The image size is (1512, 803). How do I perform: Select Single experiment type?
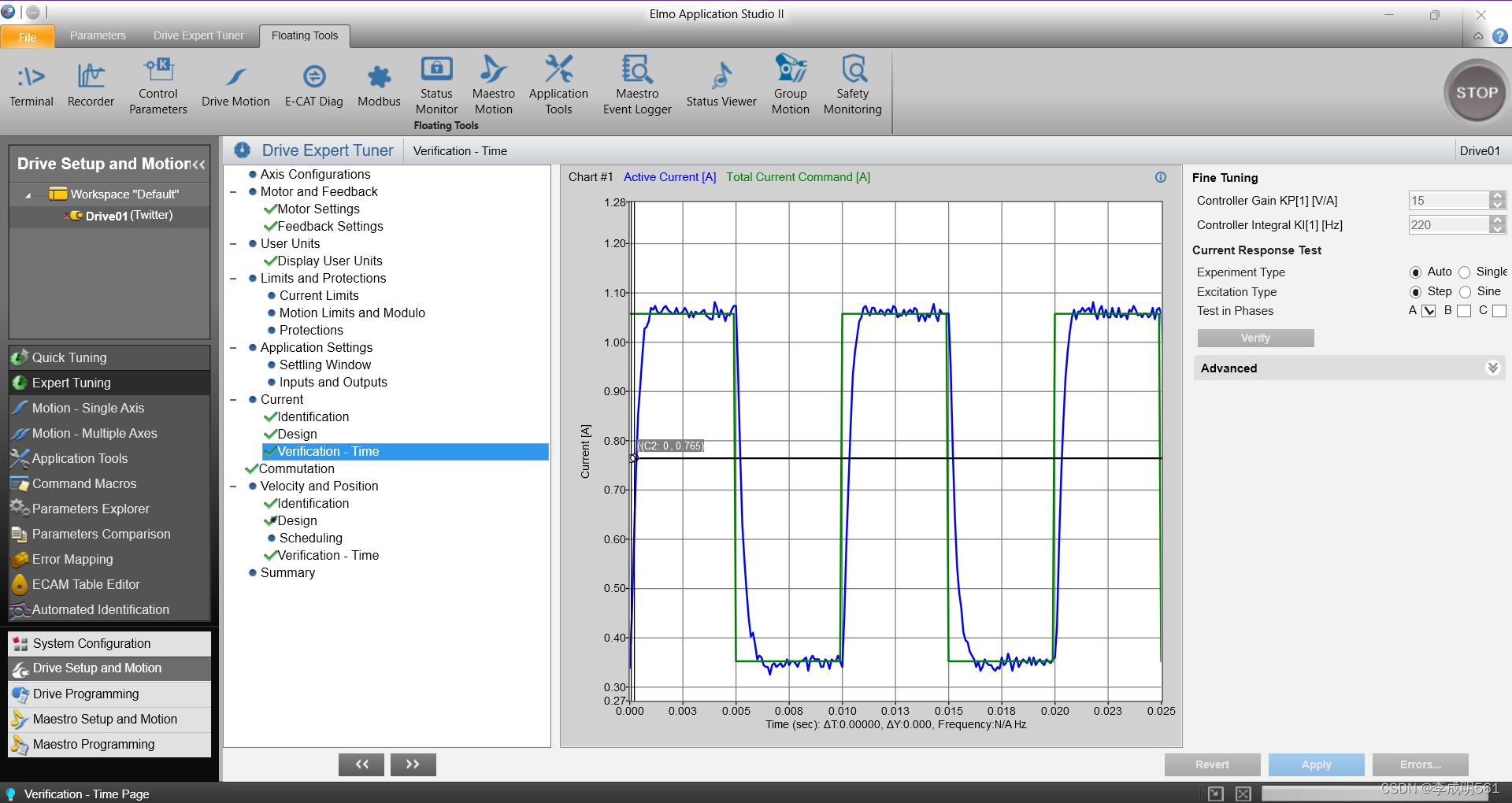1464,272
